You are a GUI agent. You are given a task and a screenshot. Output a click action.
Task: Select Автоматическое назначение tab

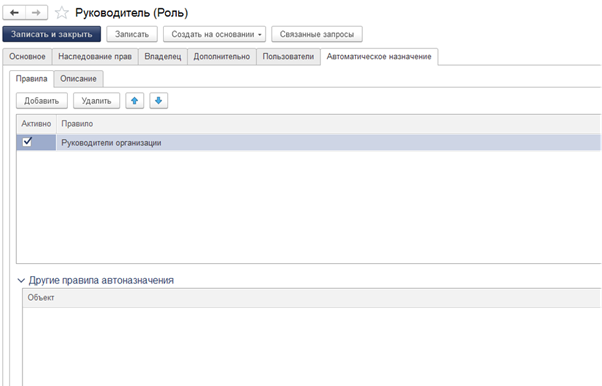tap(379, 57)
